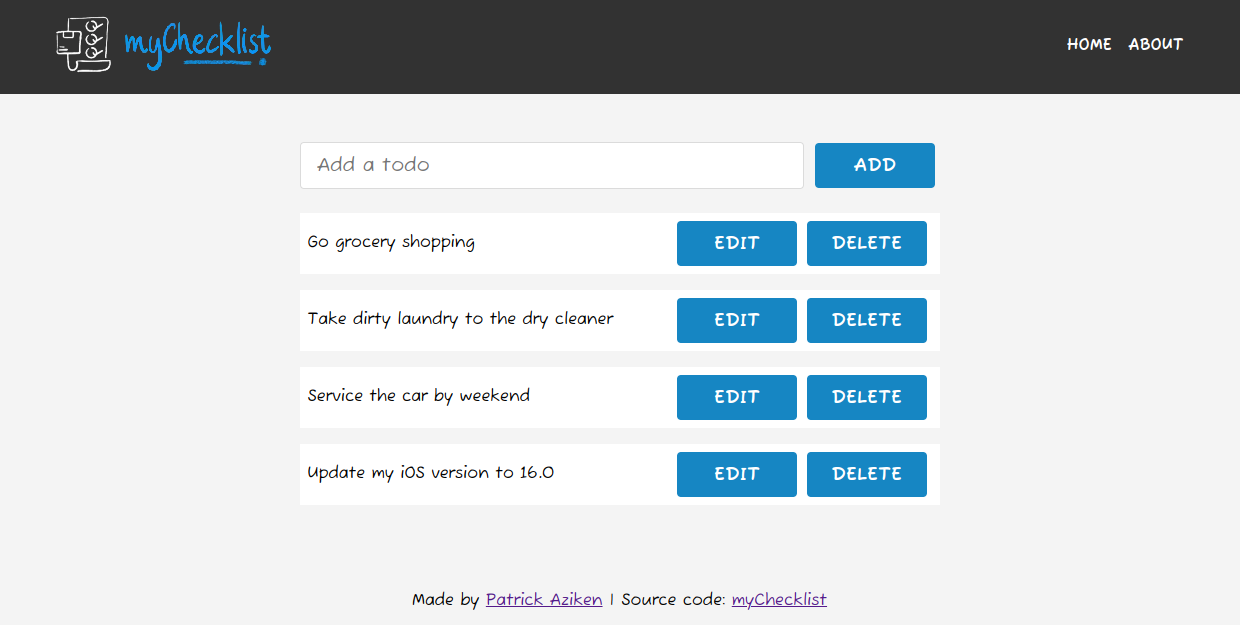Delete the Update my iOS version todo
Image resolution: width=1240 pixels, height=626 pixels.
coord(866,474)
